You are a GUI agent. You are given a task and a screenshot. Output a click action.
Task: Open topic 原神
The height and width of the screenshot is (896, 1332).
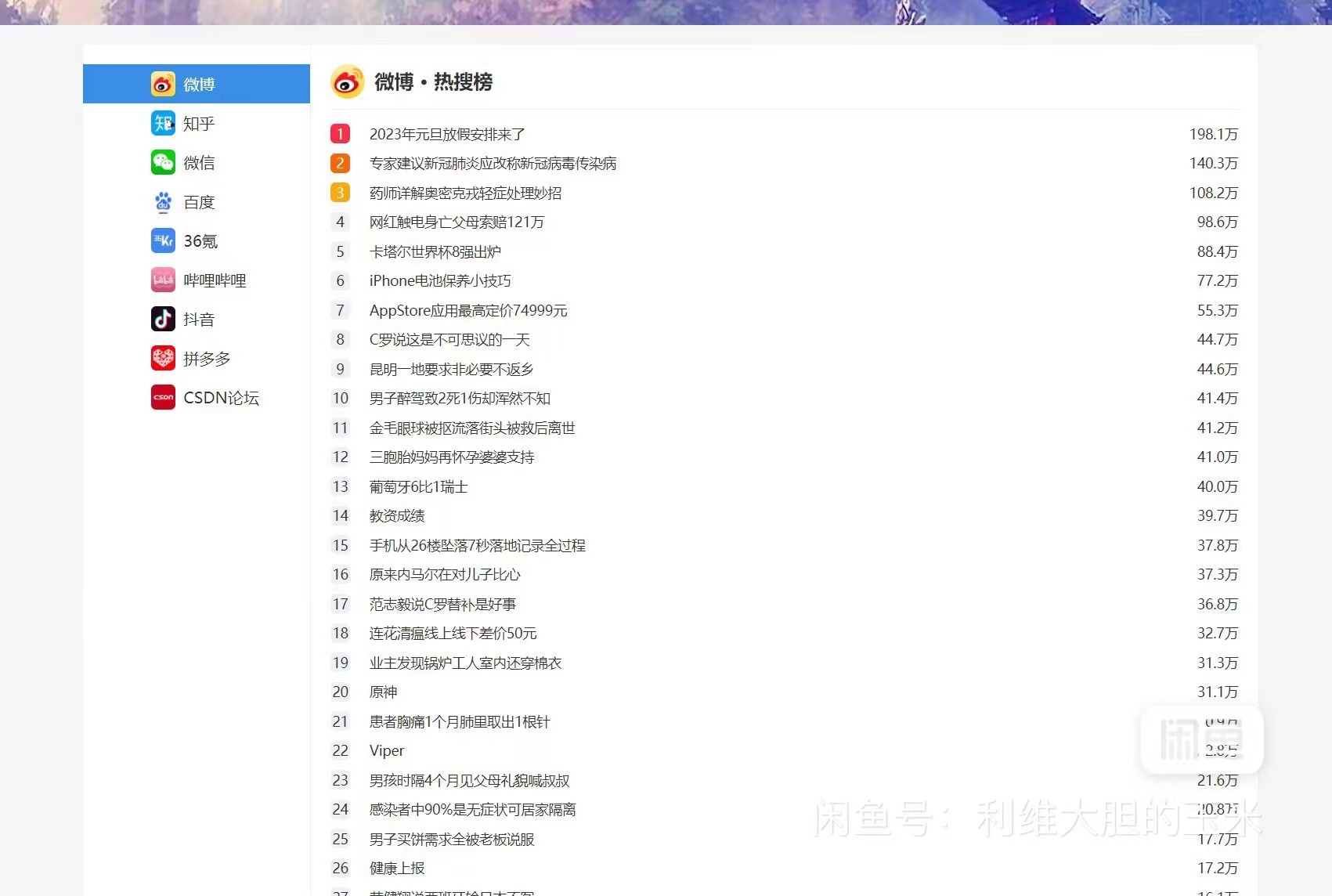click(383, 692)
